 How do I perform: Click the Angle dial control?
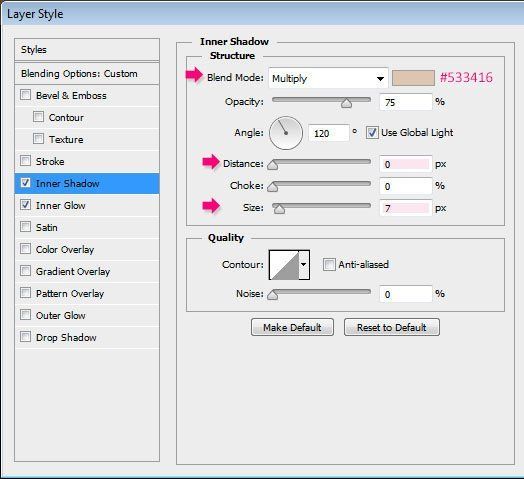pyautogui.click(x=286, y=133)
